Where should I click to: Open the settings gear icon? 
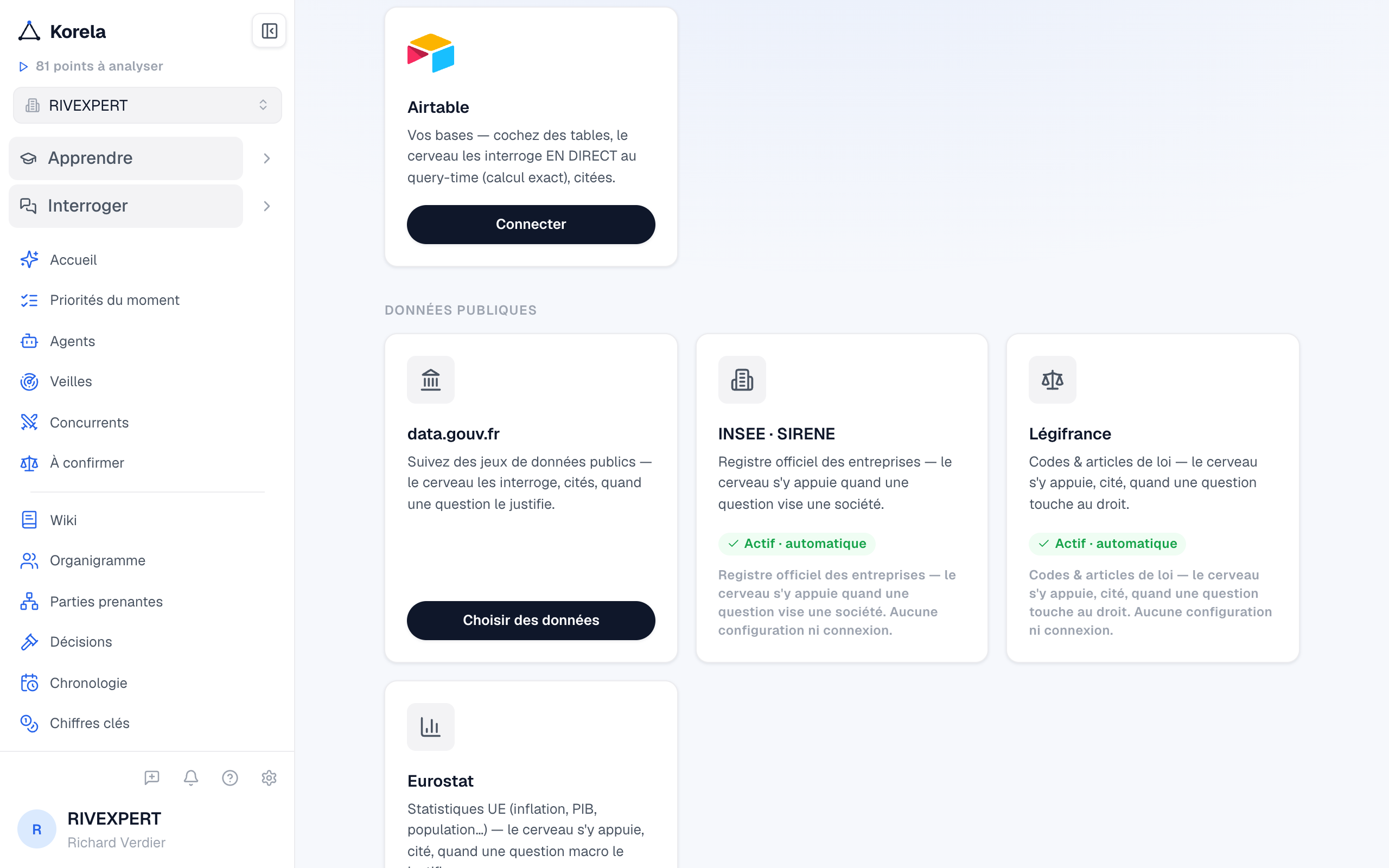[269, 778]
